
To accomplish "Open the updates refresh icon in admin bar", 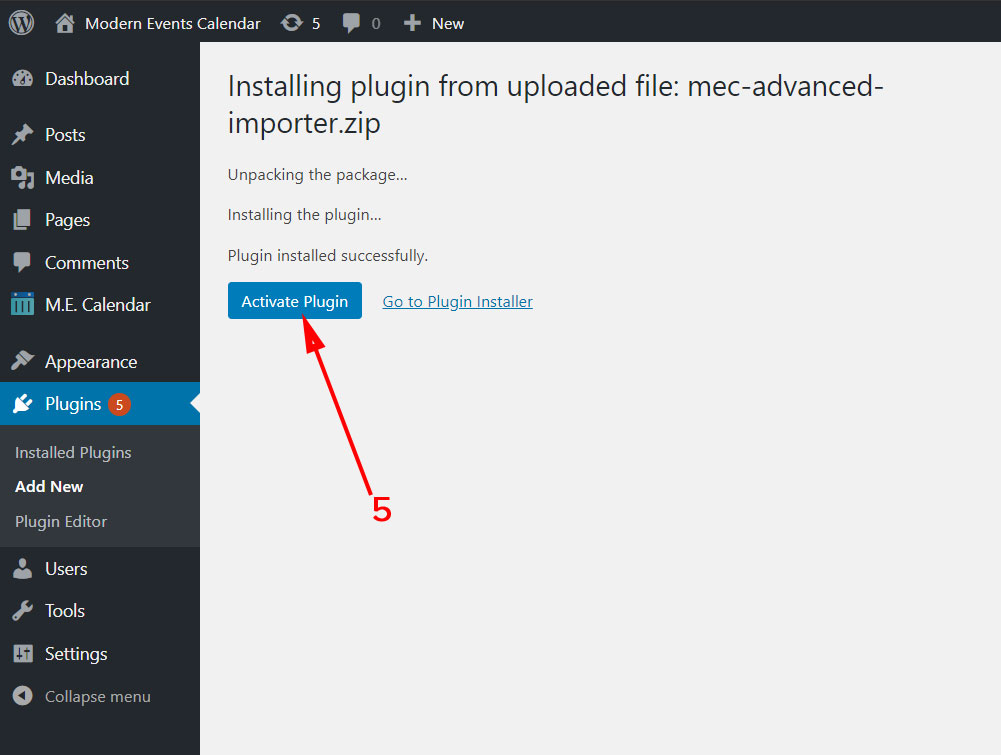I will click(292, 23).
